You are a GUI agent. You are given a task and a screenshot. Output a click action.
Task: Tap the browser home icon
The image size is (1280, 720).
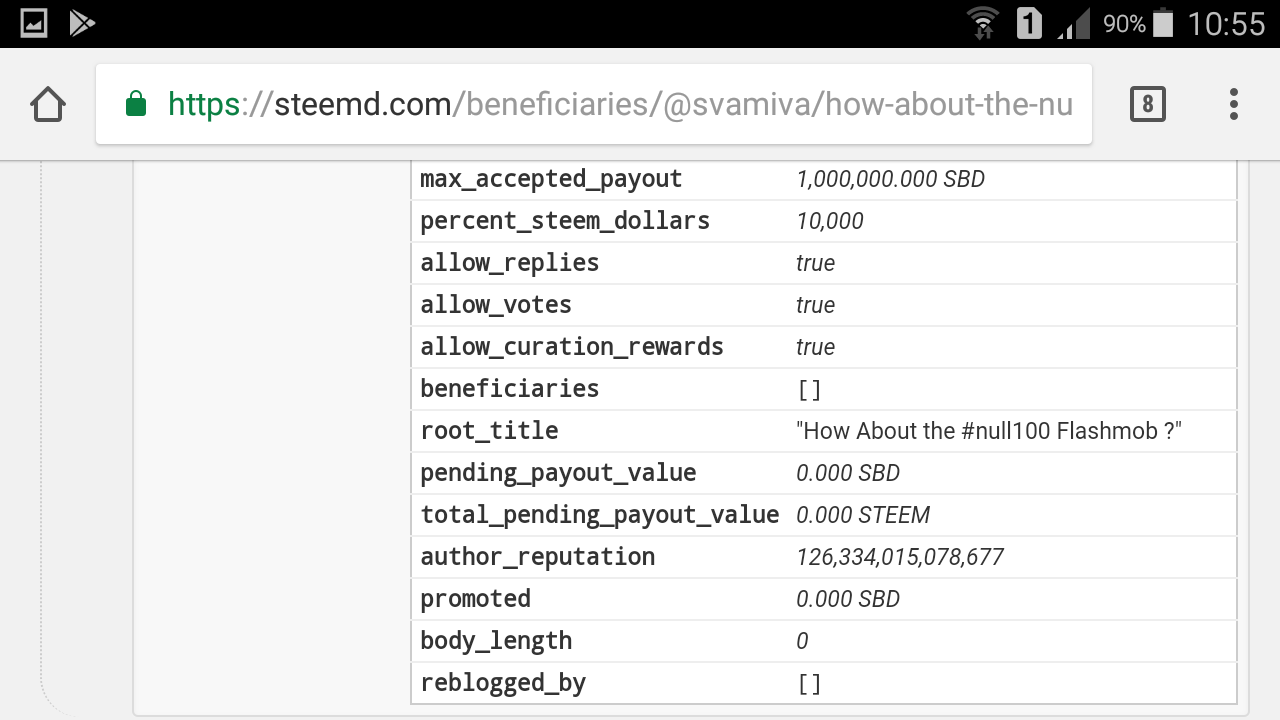48,104
